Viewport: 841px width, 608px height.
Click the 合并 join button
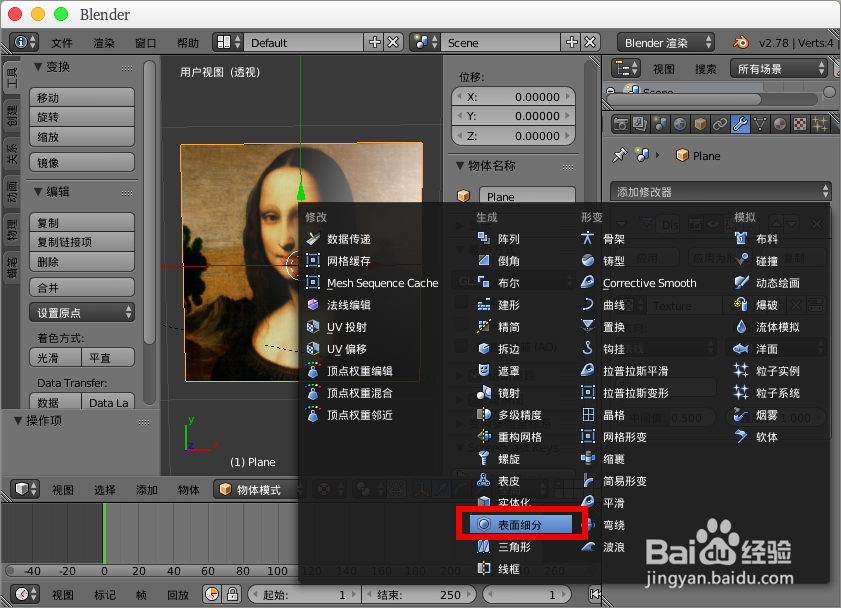coord(82,287)
